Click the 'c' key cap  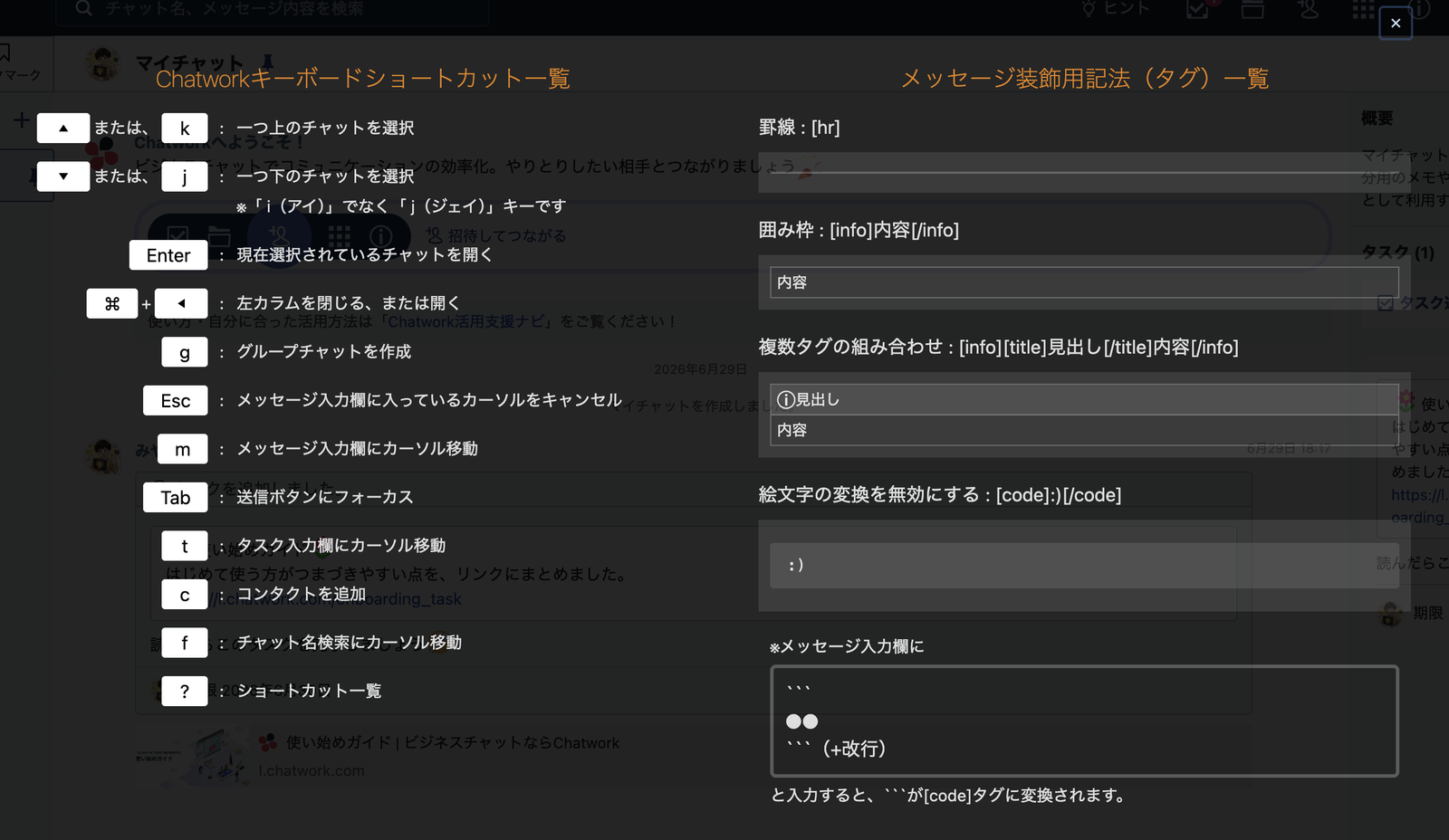point(185,594)
